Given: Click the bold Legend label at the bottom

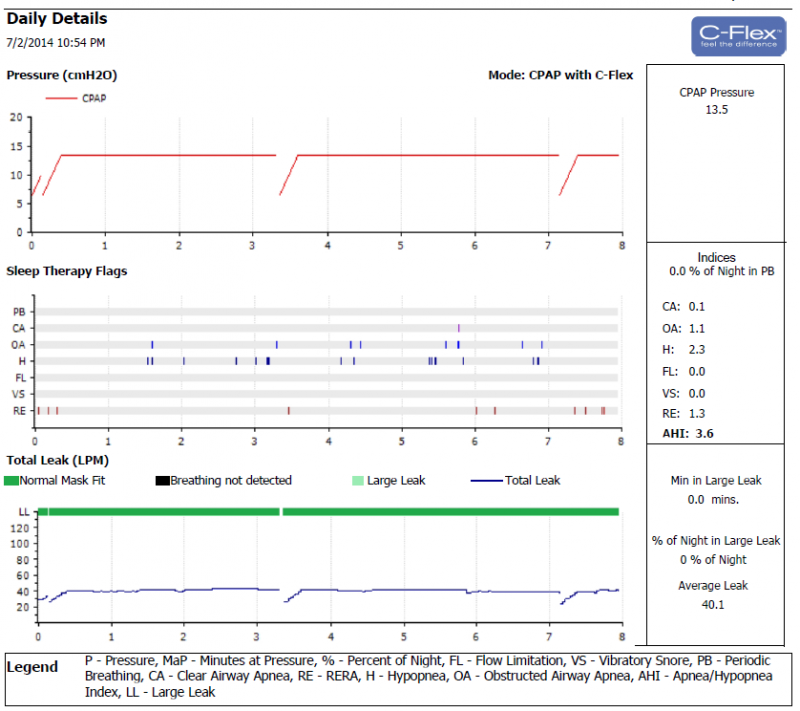Looking at the screenshot, I should (x=32, y=667).
